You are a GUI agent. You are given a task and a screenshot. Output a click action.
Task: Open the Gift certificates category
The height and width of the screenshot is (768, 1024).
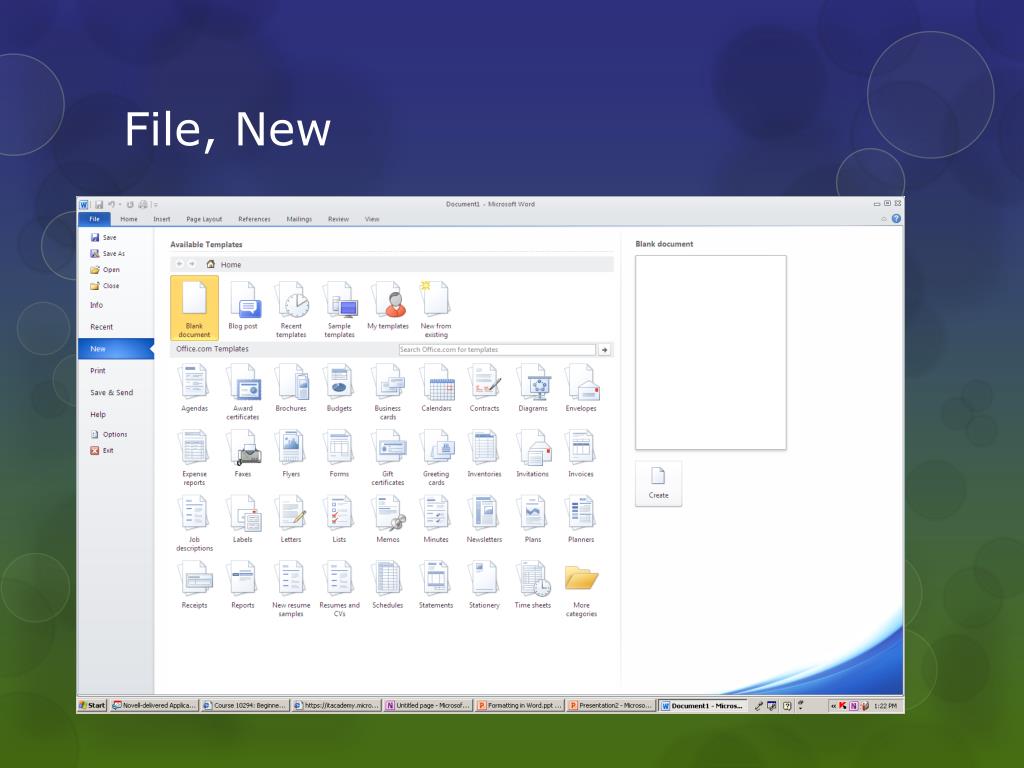point(388,457)
